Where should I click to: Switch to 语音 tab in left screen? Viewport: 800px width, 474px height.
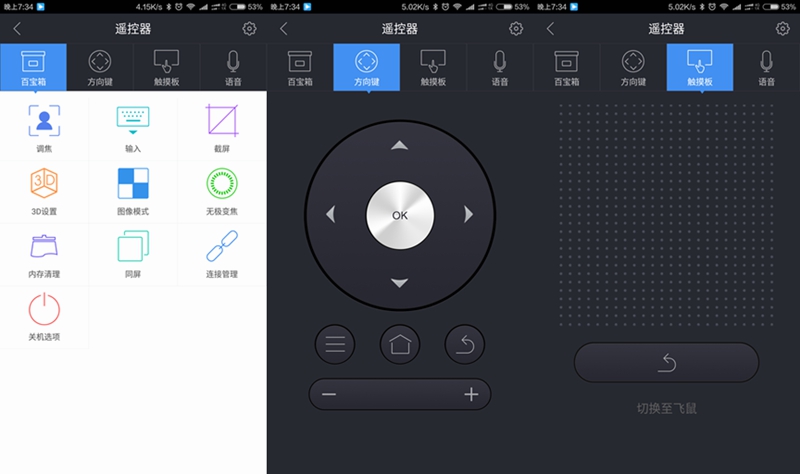(233, 67)
